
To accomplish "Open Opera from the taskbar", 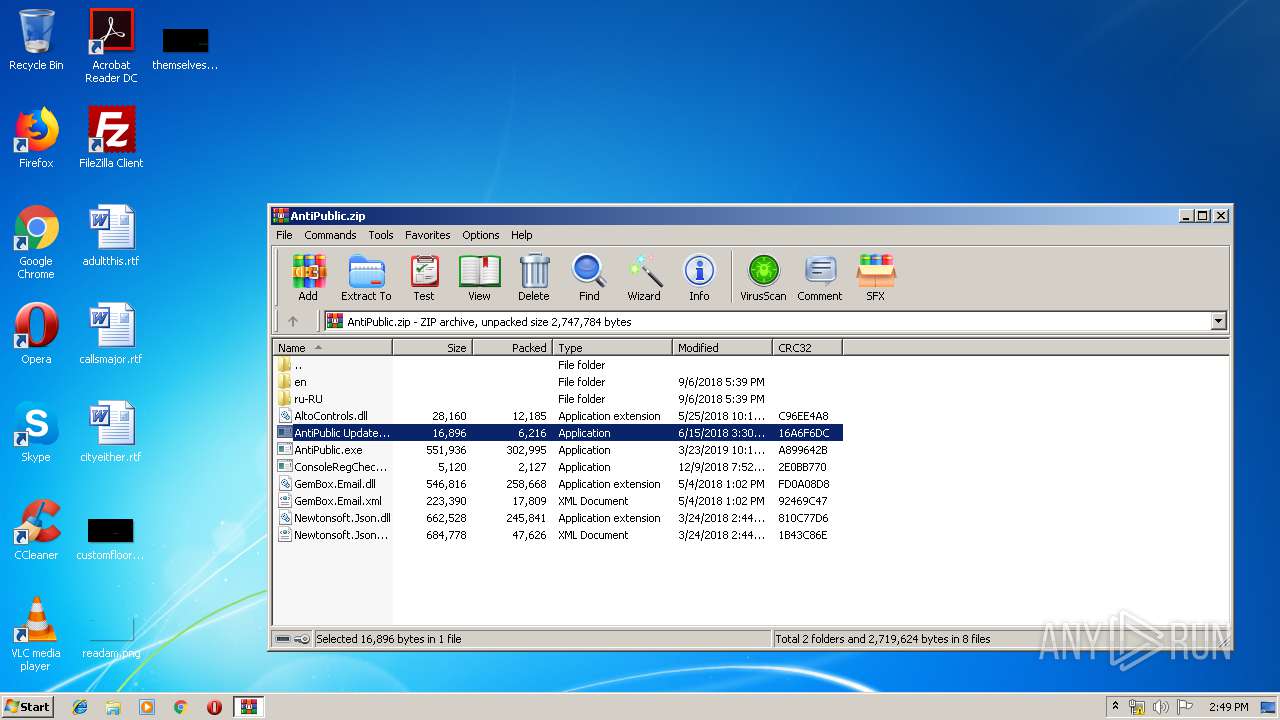I will [x=214, y=707].
